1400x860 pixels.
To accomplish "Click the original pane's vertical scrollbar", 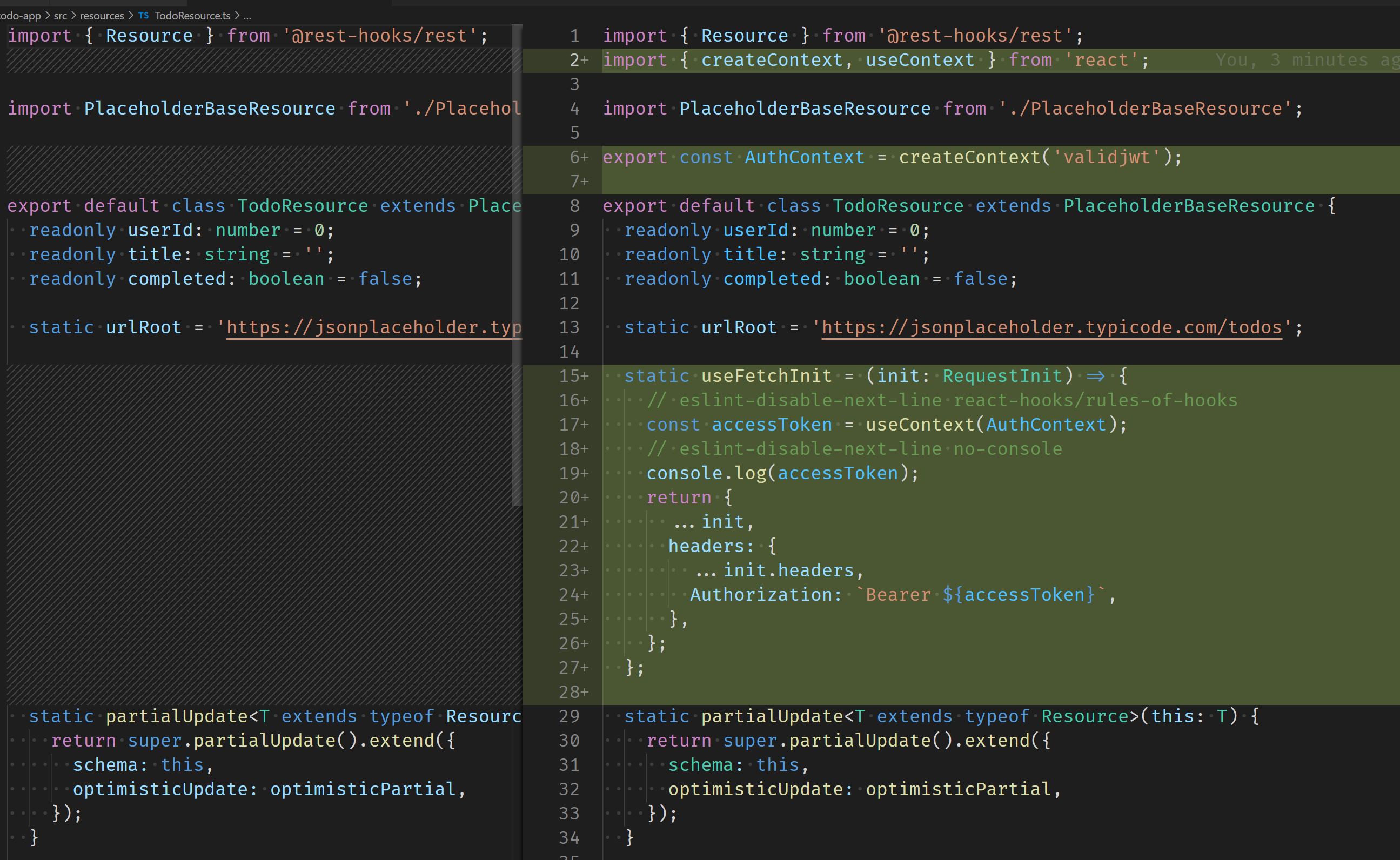I will pos(517,265).
